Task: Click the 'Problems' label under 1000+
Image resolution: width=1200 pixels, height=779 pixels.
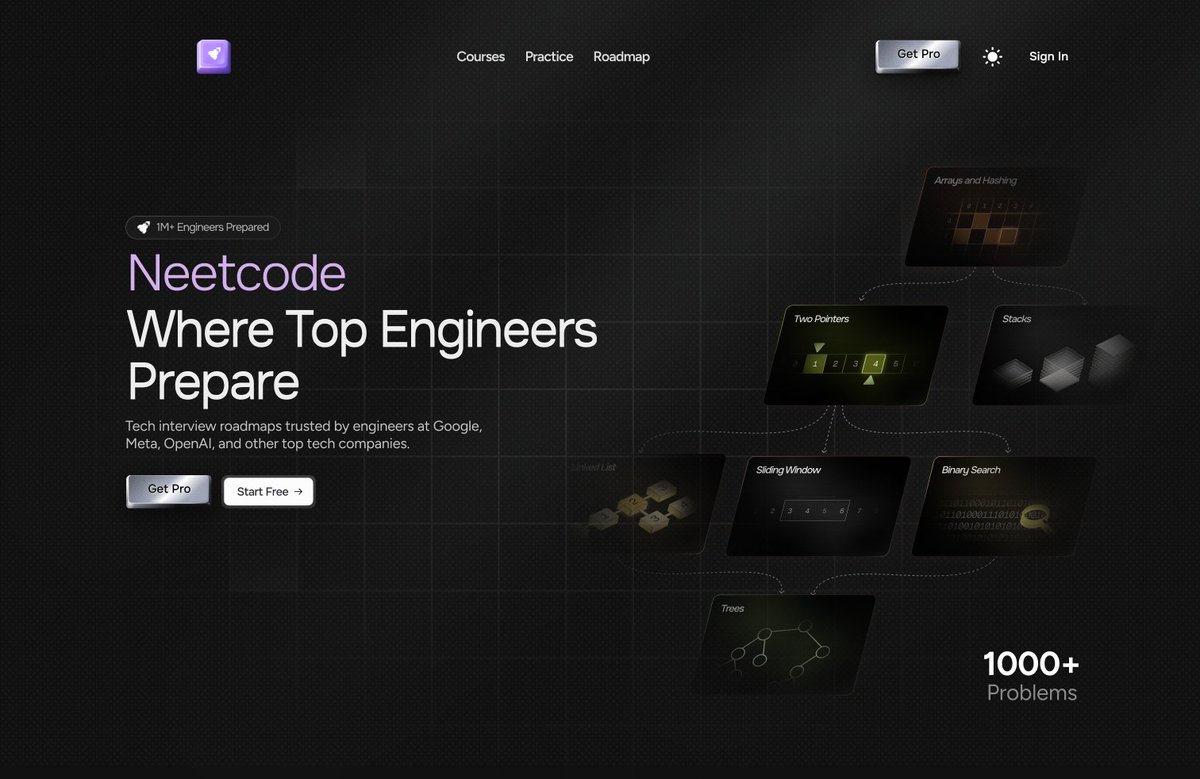Action: 1032,693
